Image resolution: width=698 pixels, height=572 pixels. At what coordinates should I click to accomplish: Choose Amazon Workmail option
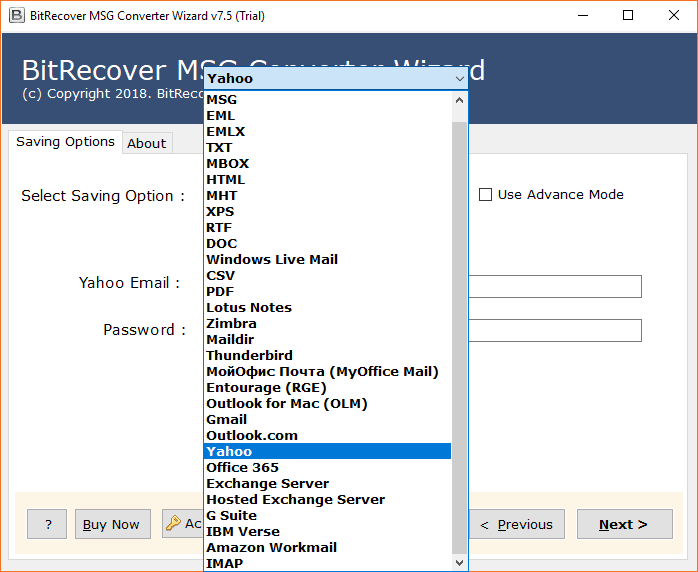tap(327, 548)
